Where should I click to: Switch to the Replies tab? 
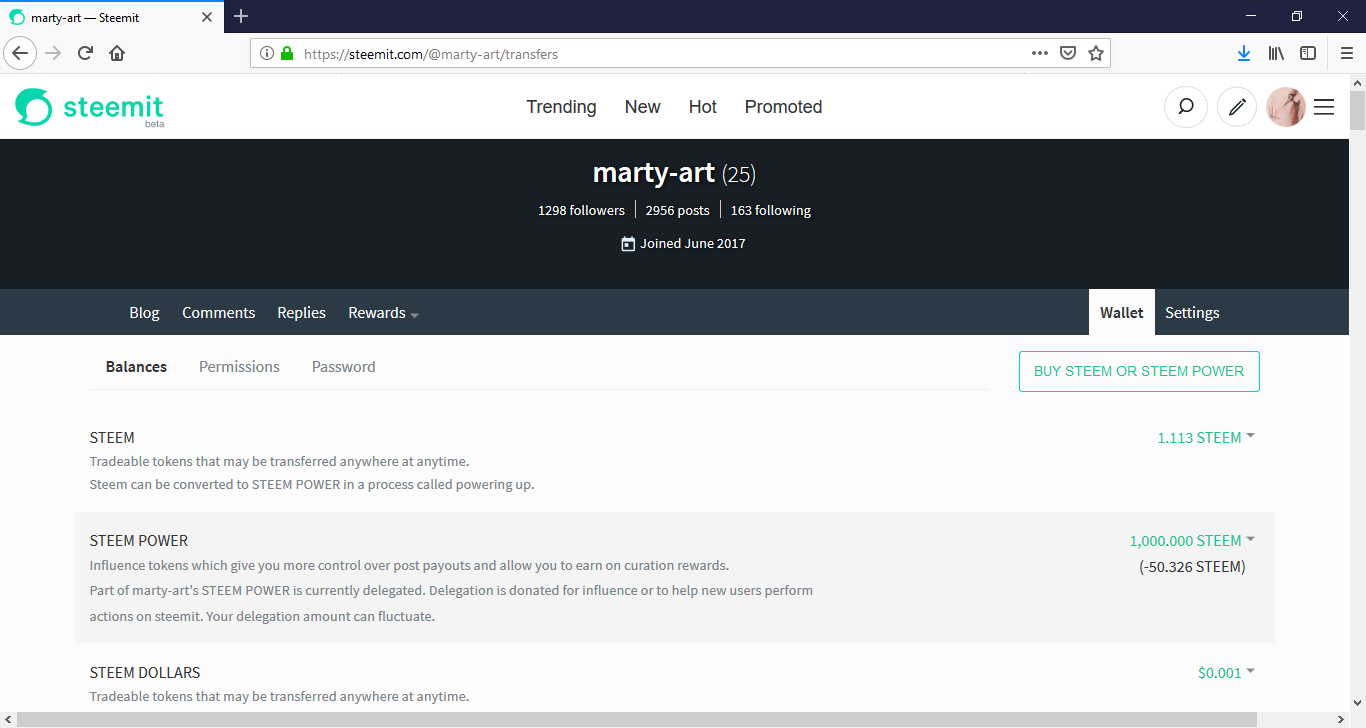pyautogui.click(x=301, y=313)
